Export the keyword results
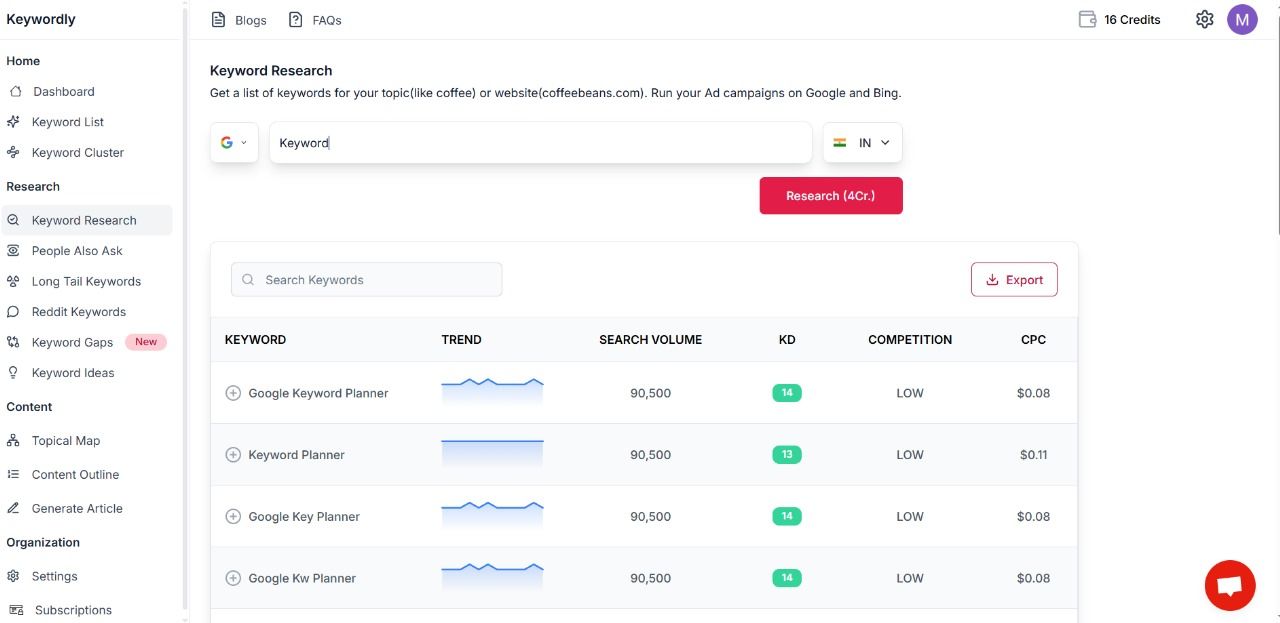The height and width of the screenshot is (623, 1280). pos(1014,280)
